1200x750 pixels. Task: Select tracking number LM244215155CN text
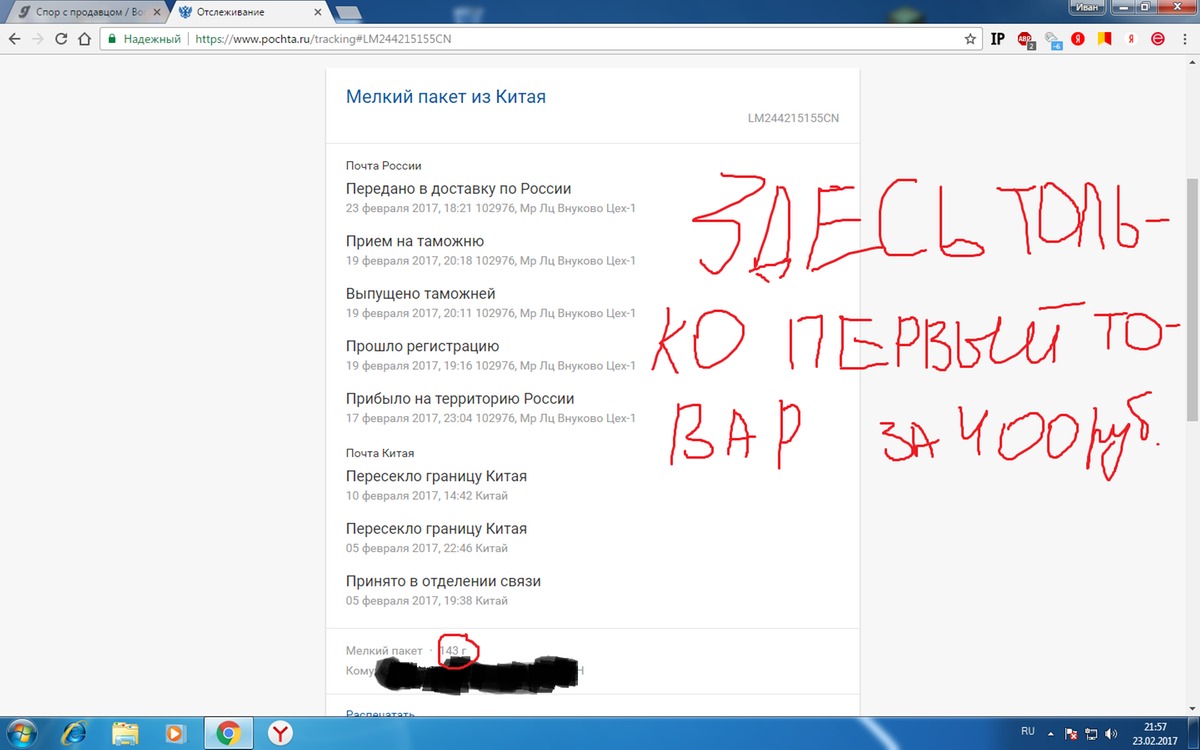793,118
